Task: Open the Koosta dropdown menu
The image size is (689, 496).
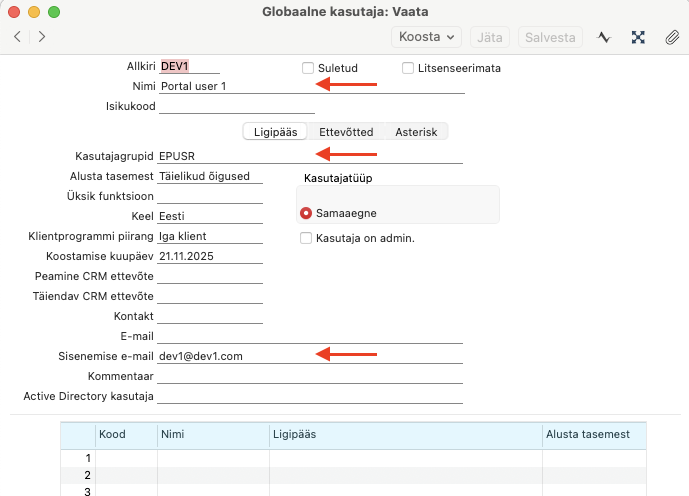Action: tap(426, 37)
